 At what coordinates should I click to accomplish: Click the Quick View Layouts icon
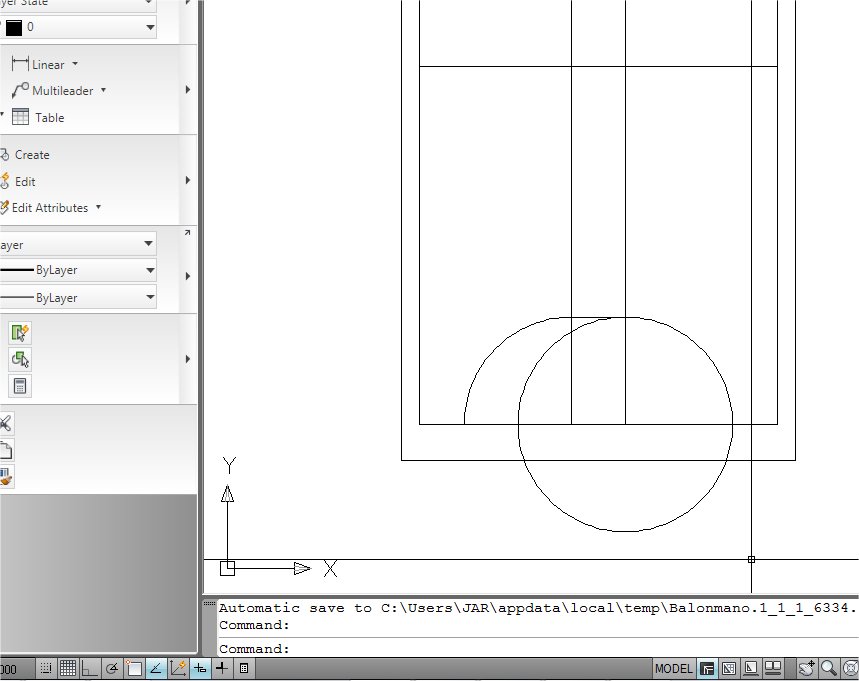(751, 669)
